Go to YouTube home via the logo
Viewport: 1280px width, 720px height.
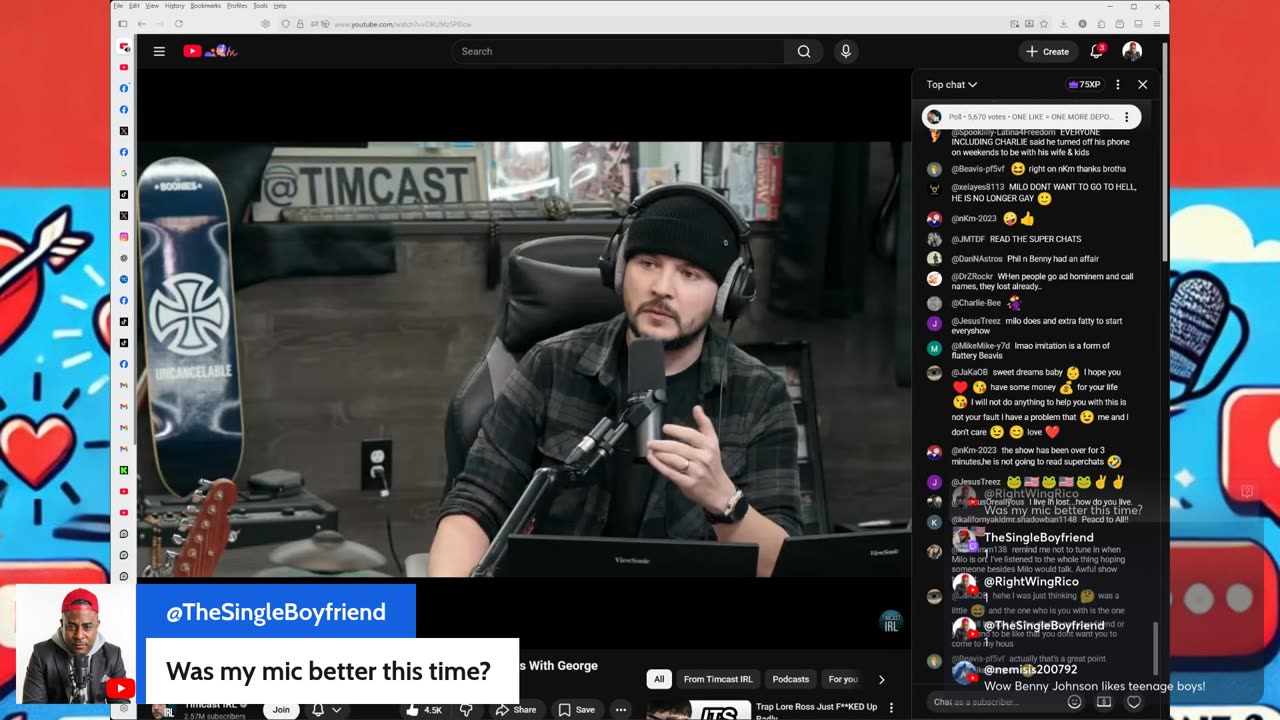tap(209, 51)
